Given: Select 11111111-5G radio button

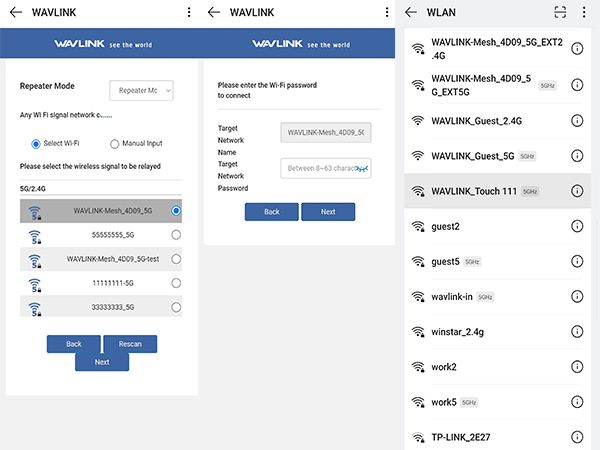Looking at the screenshot, I should [176, 283].
